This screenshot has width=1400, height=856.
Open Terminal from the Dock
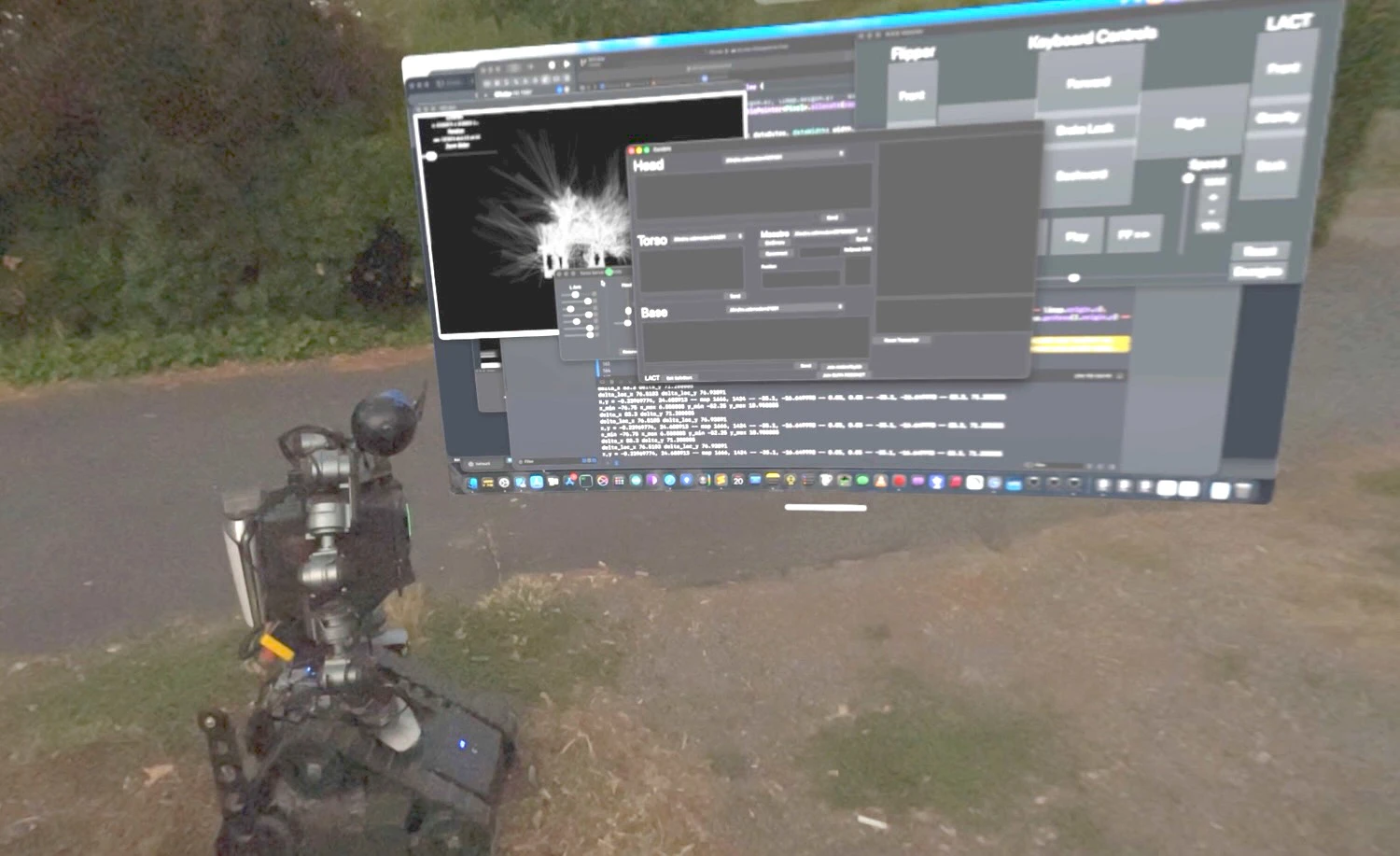(586, 481)
